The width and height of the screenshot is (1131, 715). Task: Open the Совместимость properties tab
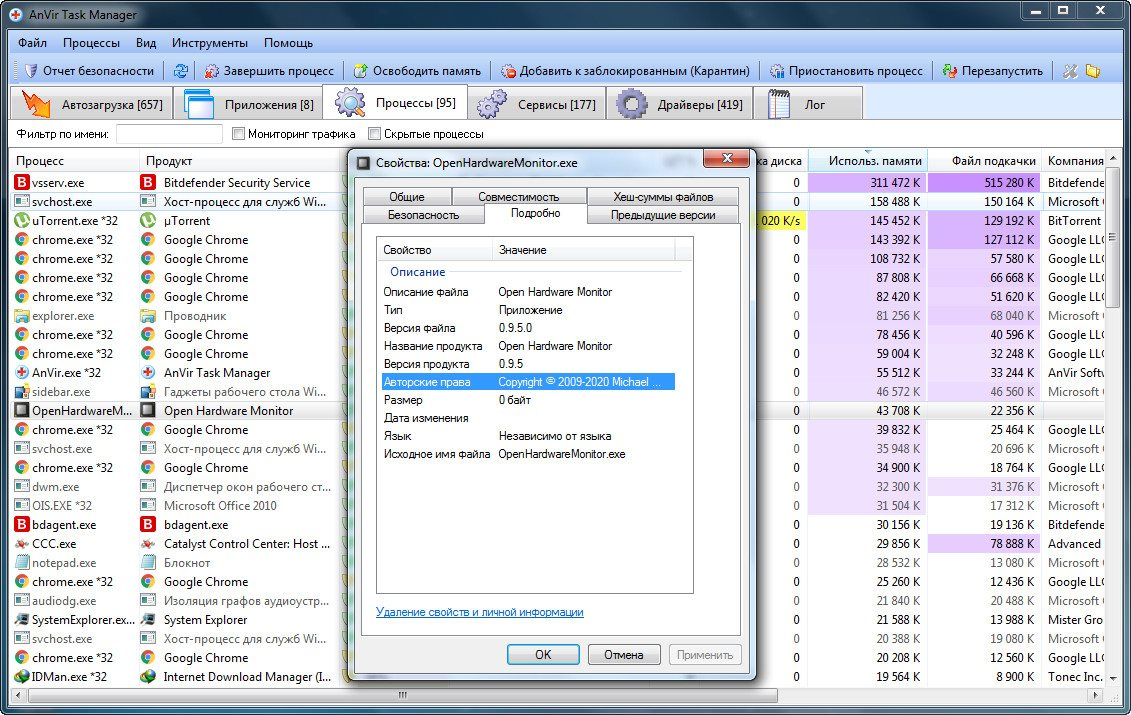pos(518,197)
